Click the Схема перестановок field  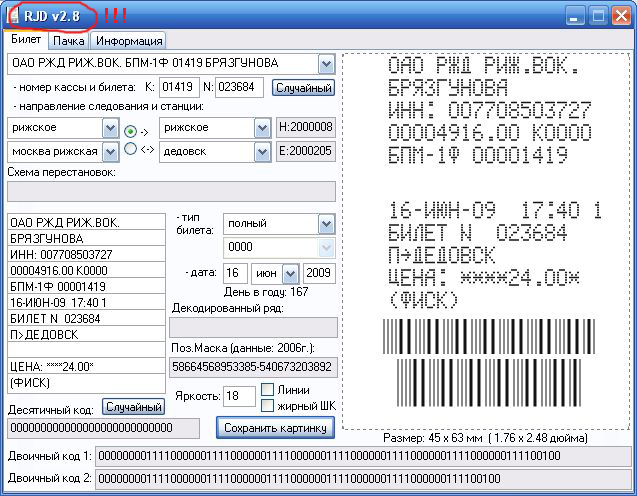pyautogui.click(x=171, y=191)
